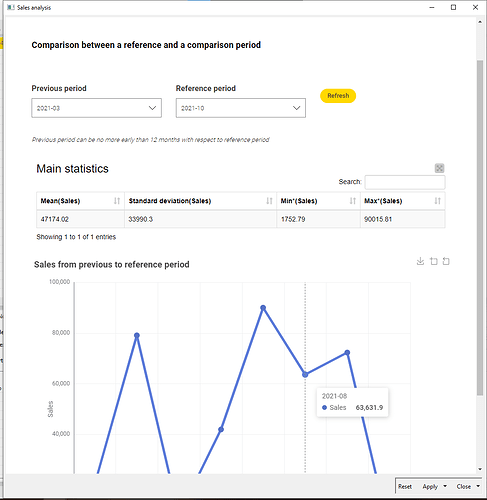
Task: Click the 63,631.9 tooltip value
Action: 369,408
